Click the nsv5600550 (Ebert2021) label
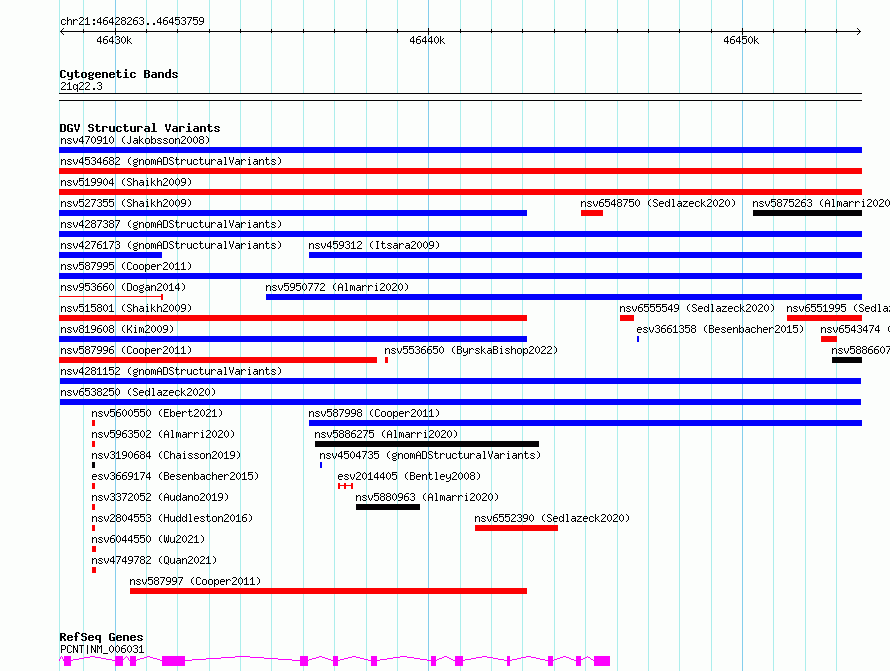890x671 pixels. point(157,413)
